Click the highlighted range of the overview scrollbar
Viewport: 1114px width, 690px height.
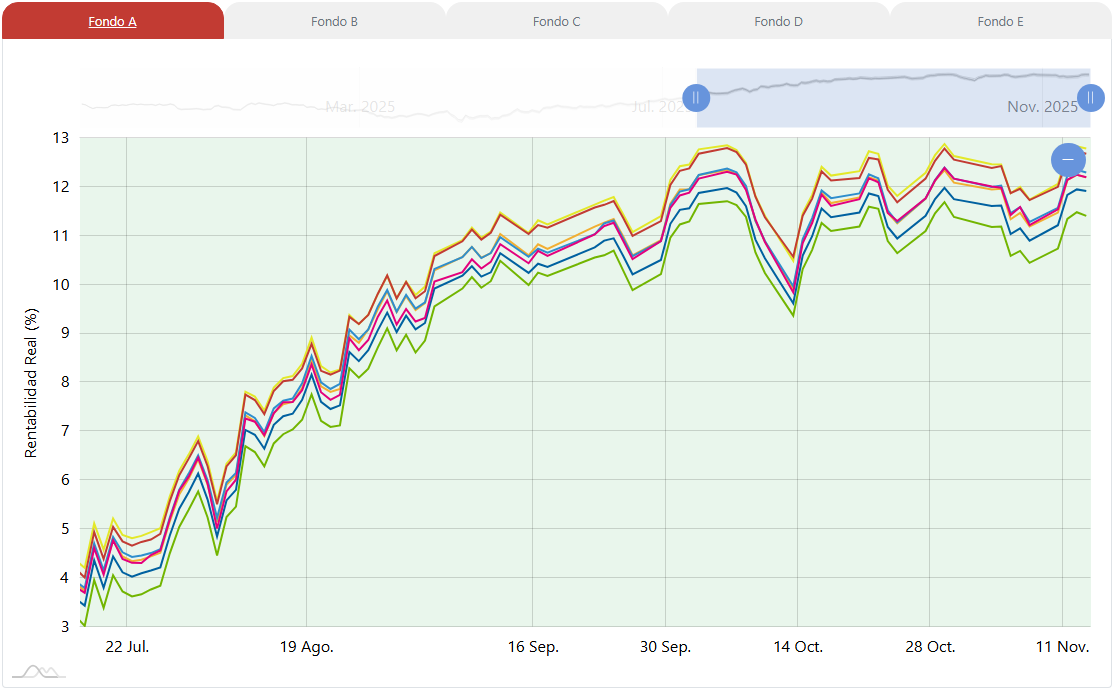[890, 98]
